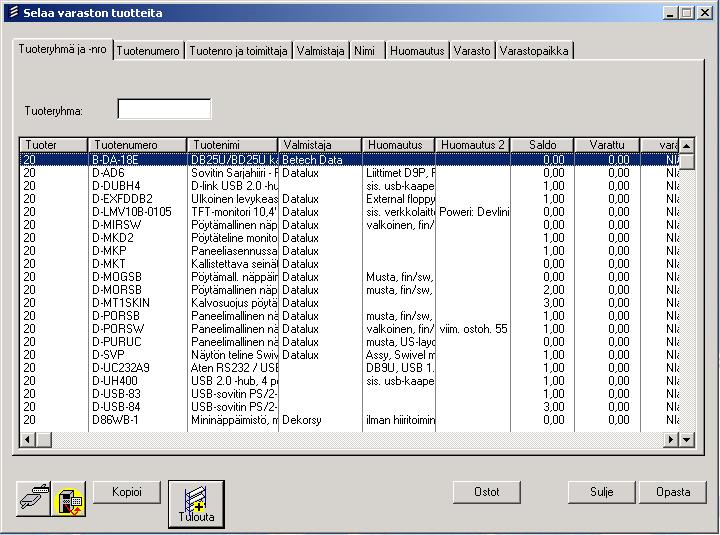Click the barcode scanner icon button
This screenshot has width=720, height=535.
pos(34,498)
